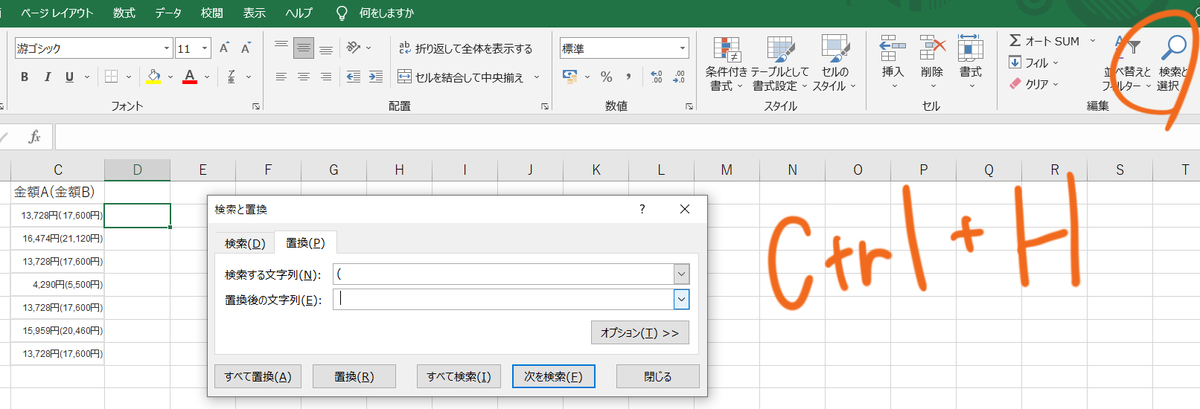Open 置換後の文字列 history dropdown arrow

pyautogui.click(x=681, y=298)
